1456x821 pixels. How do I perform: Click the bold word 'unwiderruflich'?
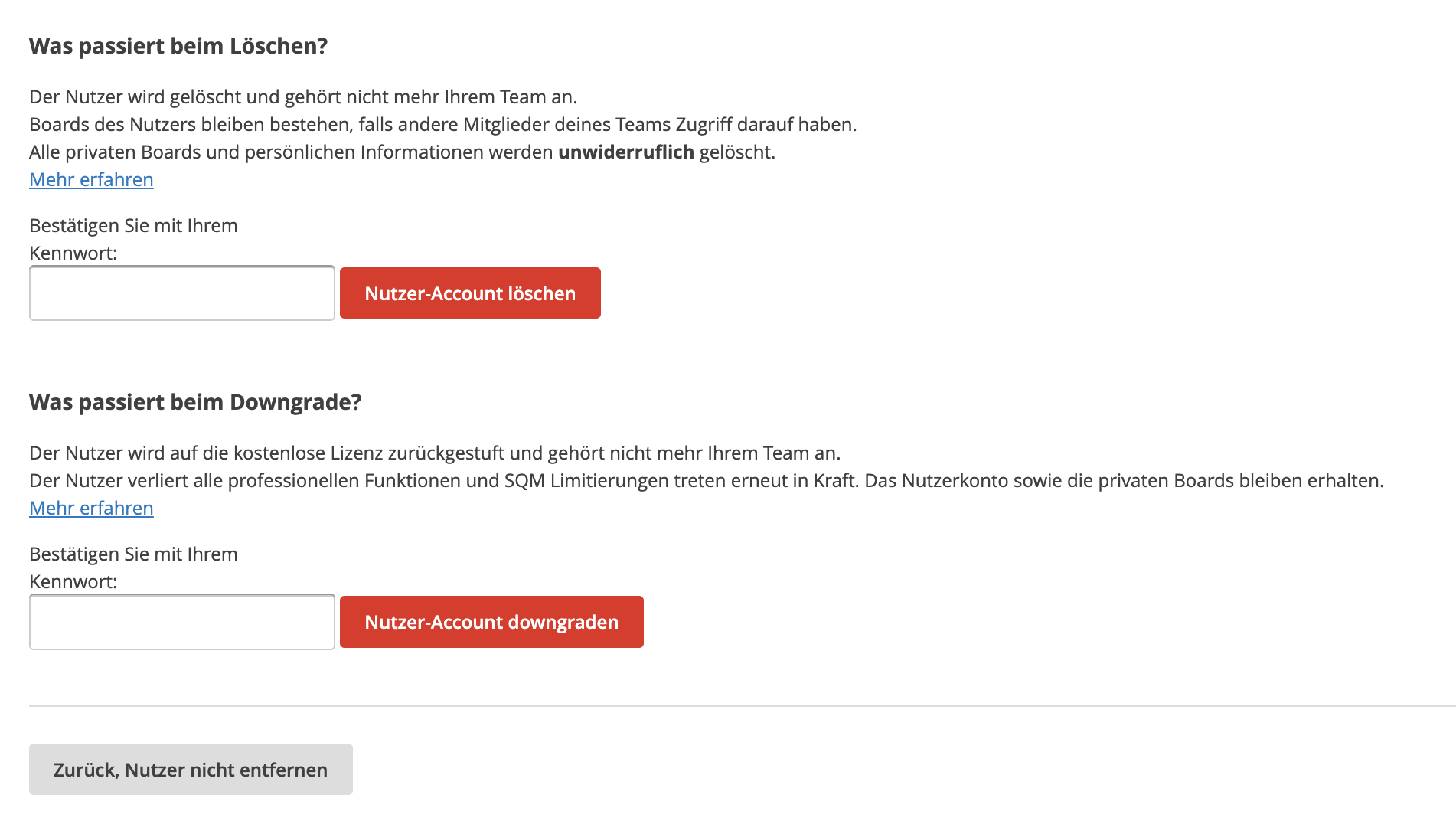tap(626, 152)
